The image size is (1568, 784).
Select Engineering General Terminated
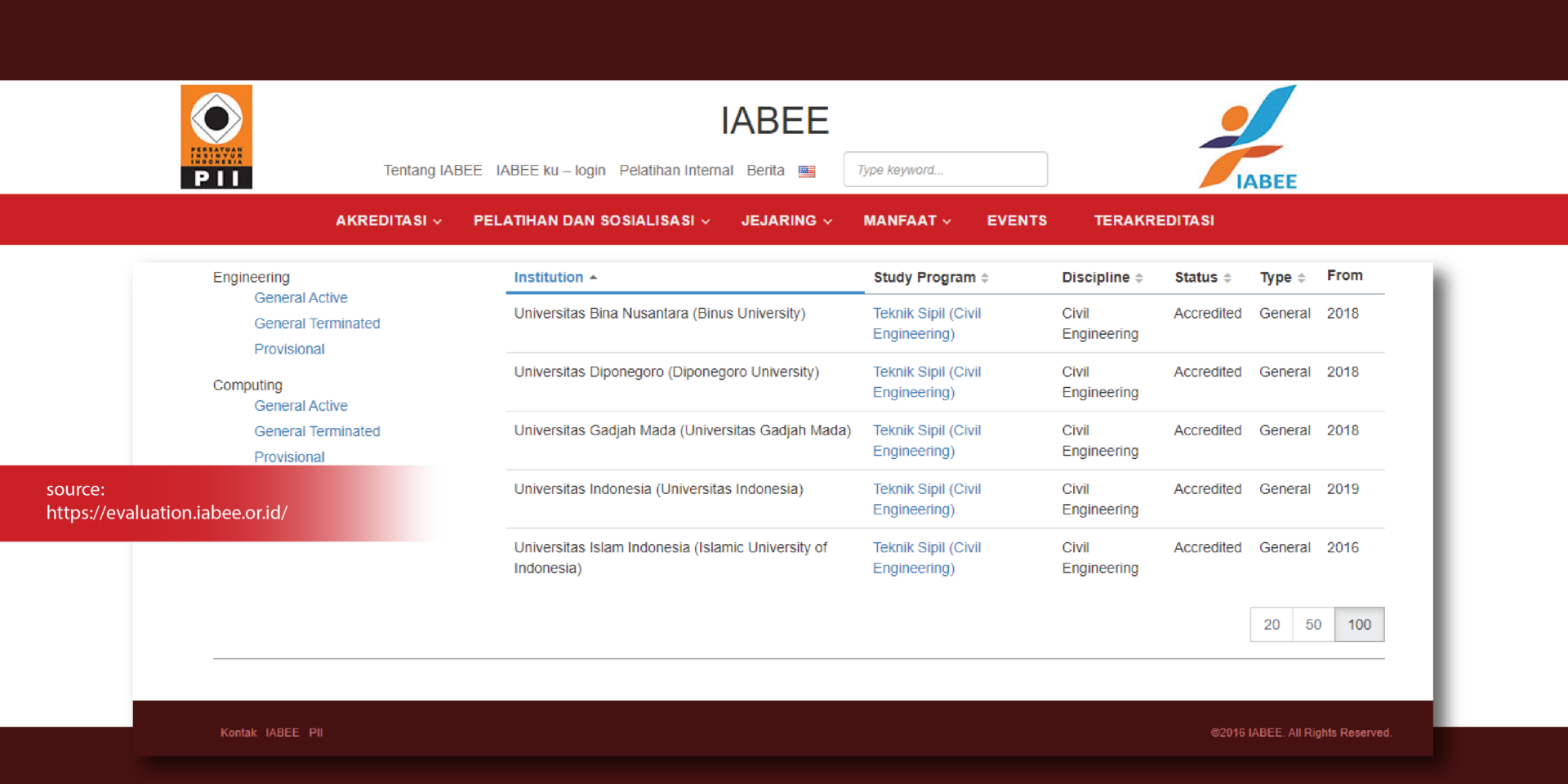(x=317, y=323)
